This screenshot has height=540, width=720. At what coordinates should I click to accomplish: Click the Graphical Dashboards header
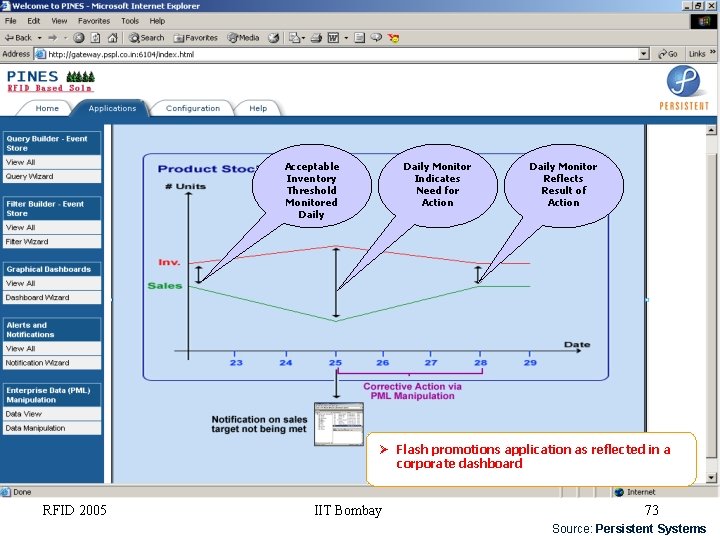coord(52,269)
